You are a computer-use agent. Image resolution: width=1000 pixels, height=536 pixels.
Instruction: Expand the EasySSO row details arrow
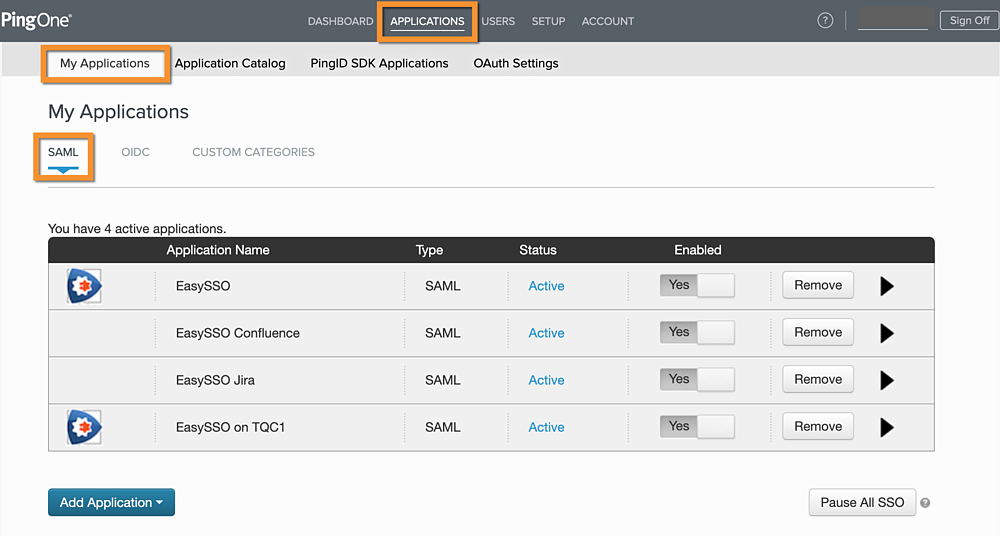pos(886,286)
